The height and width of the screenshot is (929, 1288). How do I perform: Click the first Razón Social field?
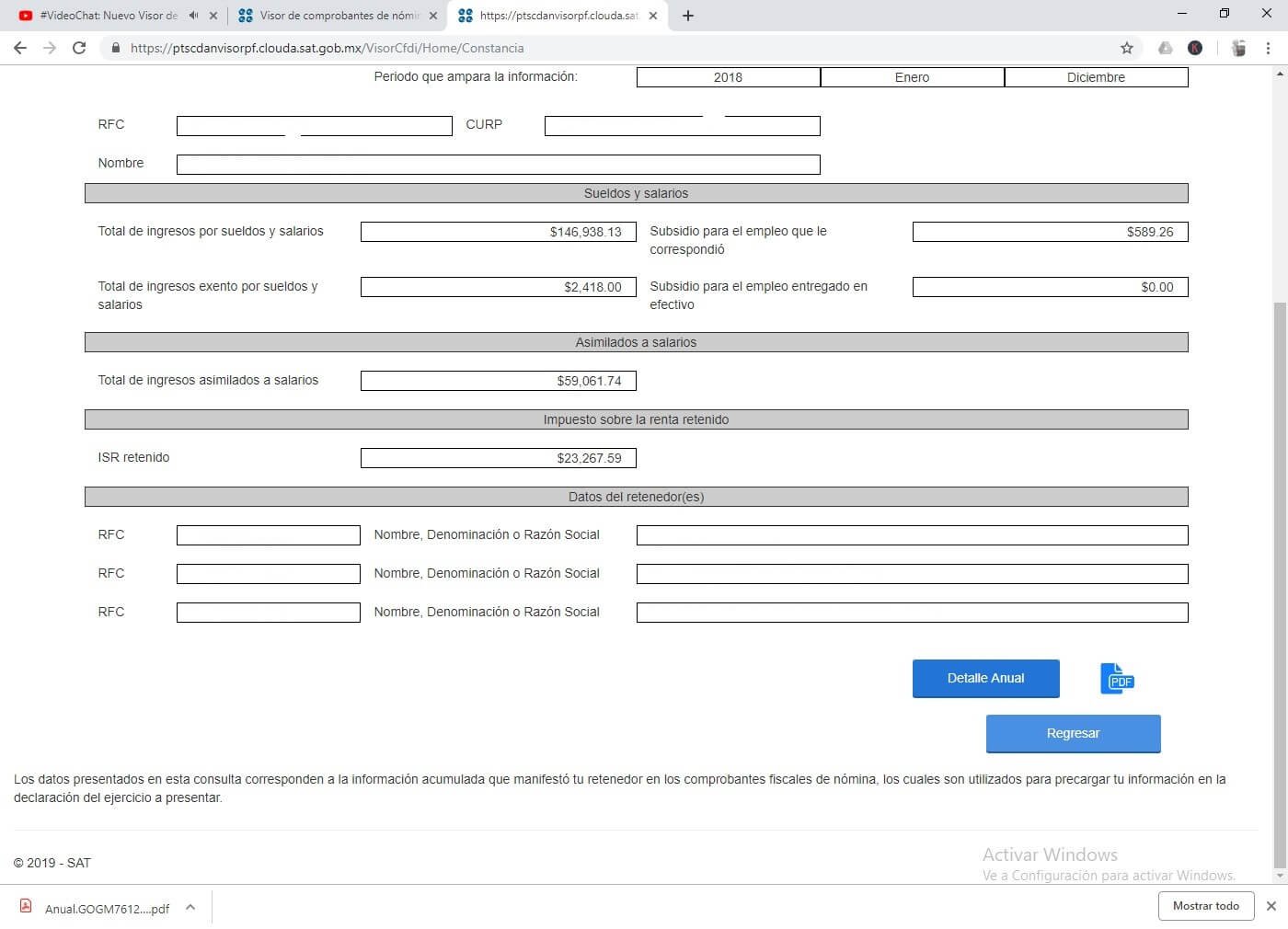click(x=912, y=535)
